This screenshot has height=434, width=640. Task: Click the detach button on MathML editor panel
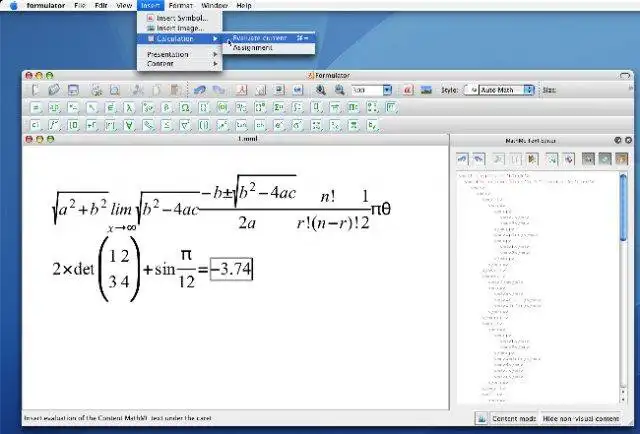618,140
